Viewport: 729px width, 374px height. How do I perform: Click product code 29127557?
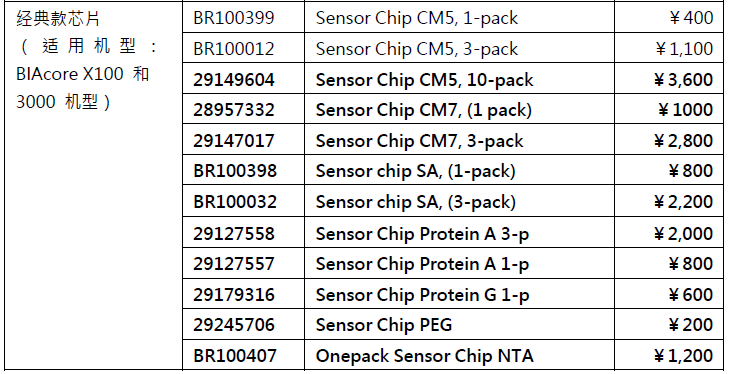point(234,264)
